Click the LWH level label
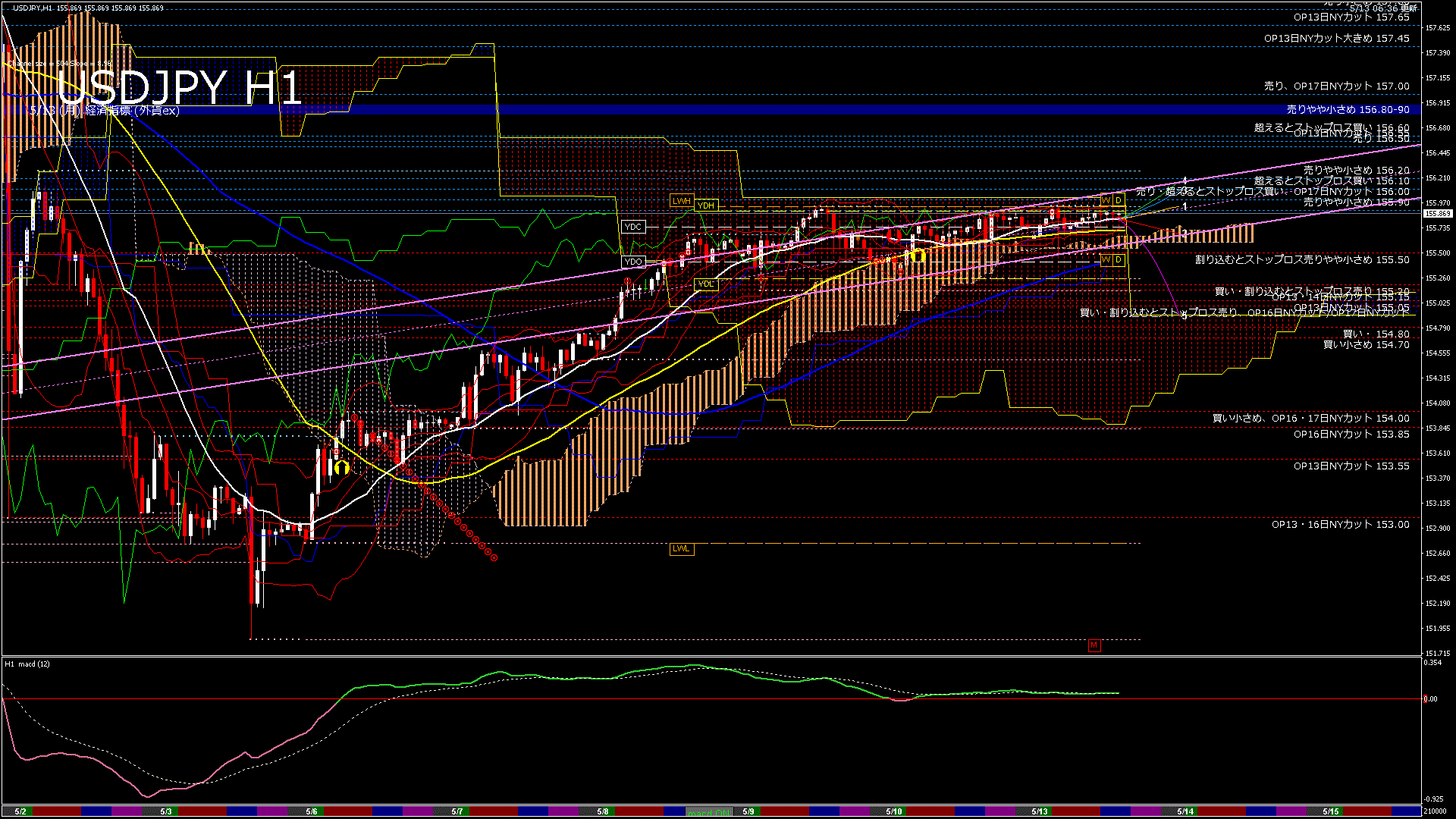1456x819 pixels. [x=681, y=201]
